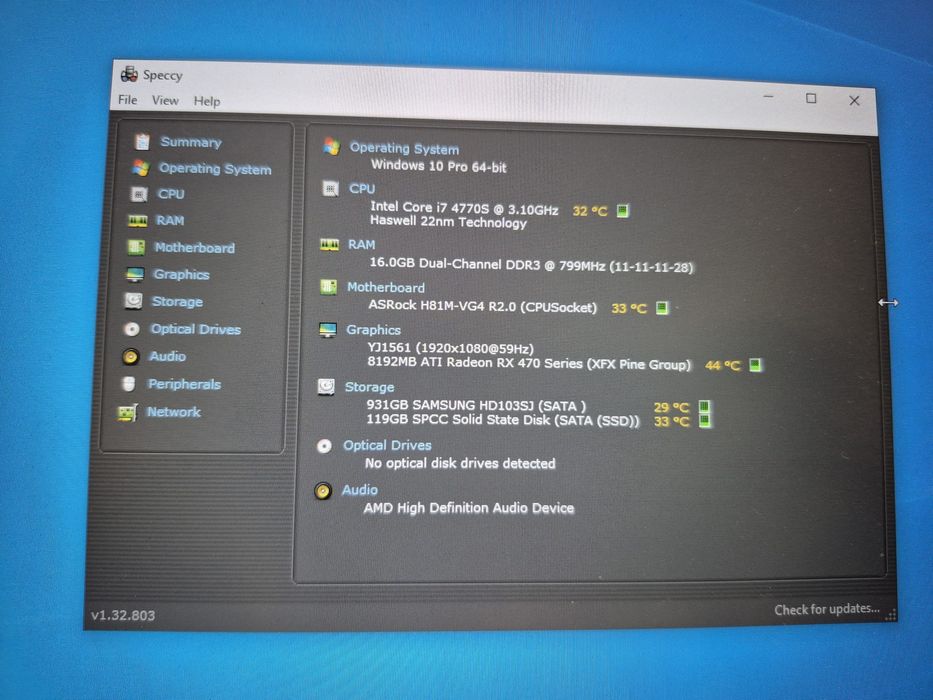This screenshot has height=700, width=933.
Task: Go to the Motherboard sidebar section
Action: pyautogui.click(x=195, y=248)
